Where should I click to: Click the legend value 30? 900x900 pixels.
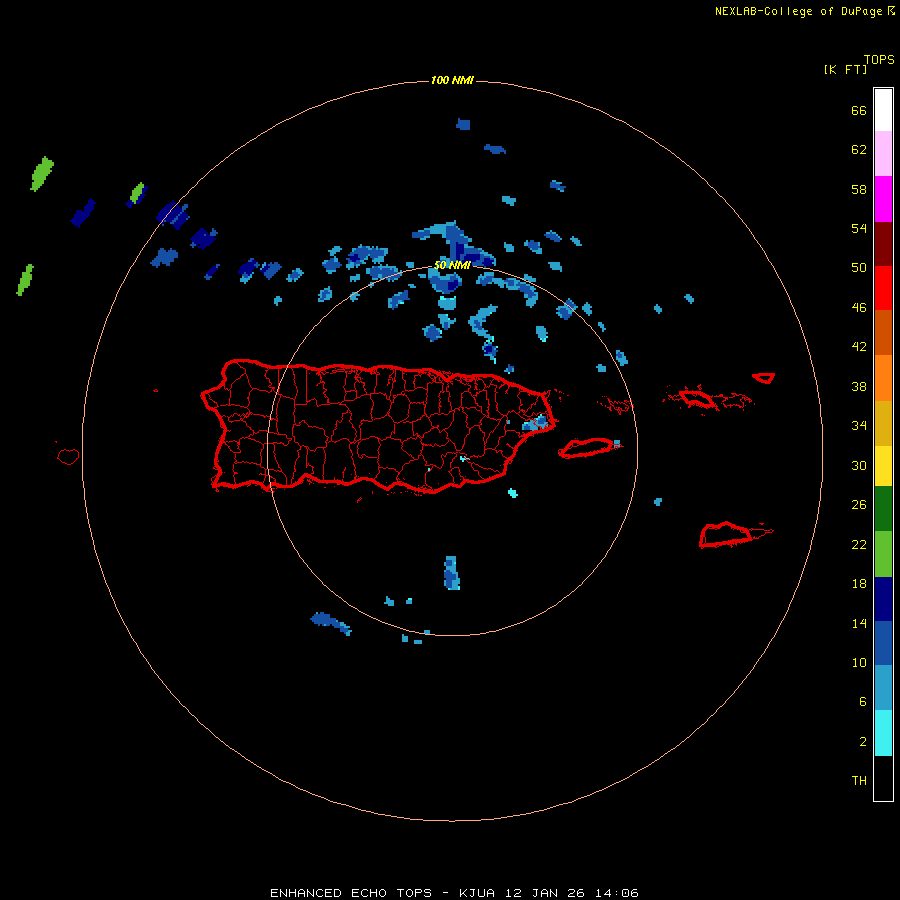coord(859,465)
